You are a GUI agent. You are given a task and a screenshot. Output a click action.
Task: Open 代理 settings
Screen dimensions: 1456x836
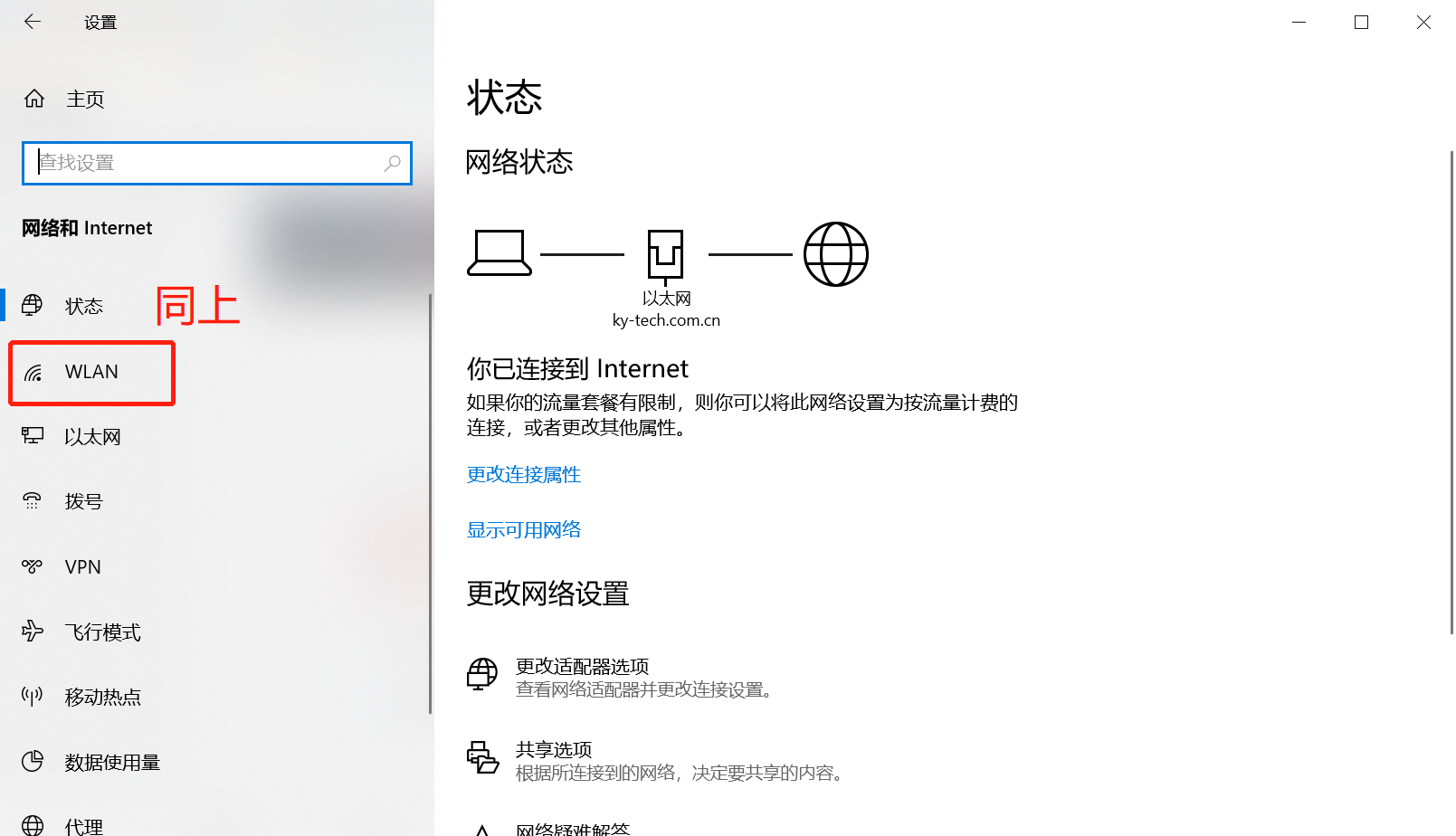click(x=84, y=825)
